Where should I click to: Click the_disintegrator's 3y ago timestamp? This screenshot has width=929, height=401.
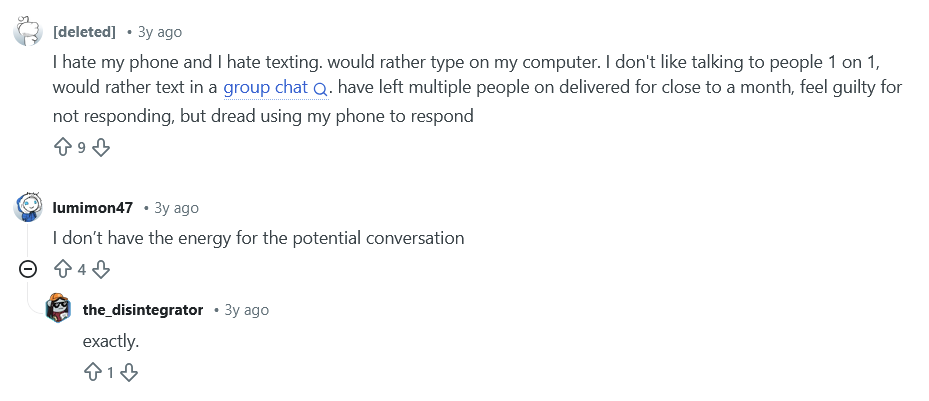[x=246, y=310]
